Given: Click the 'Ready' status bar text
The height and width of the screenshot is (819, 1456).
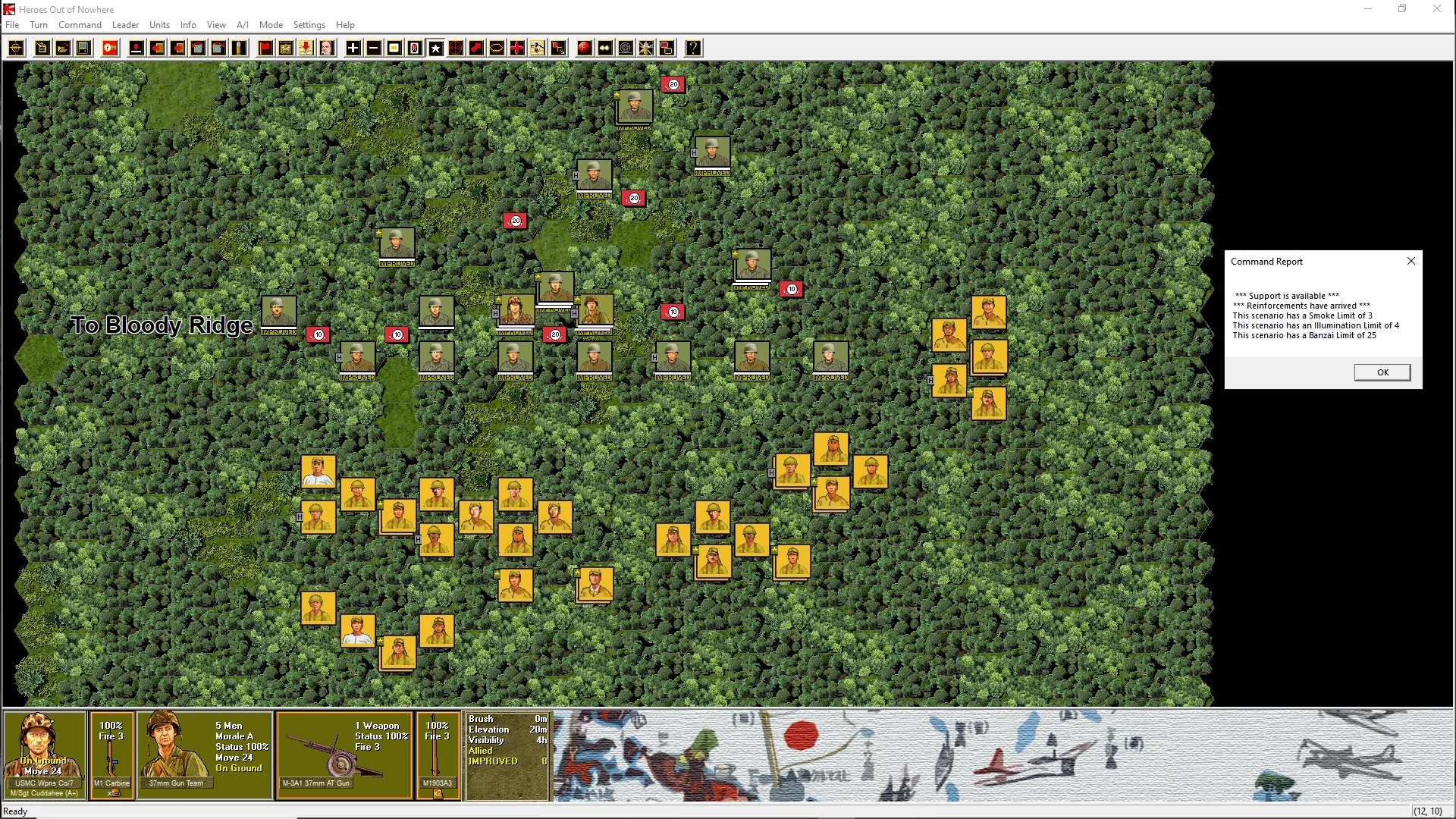Looking at the screenshot, I should point(15,811).
